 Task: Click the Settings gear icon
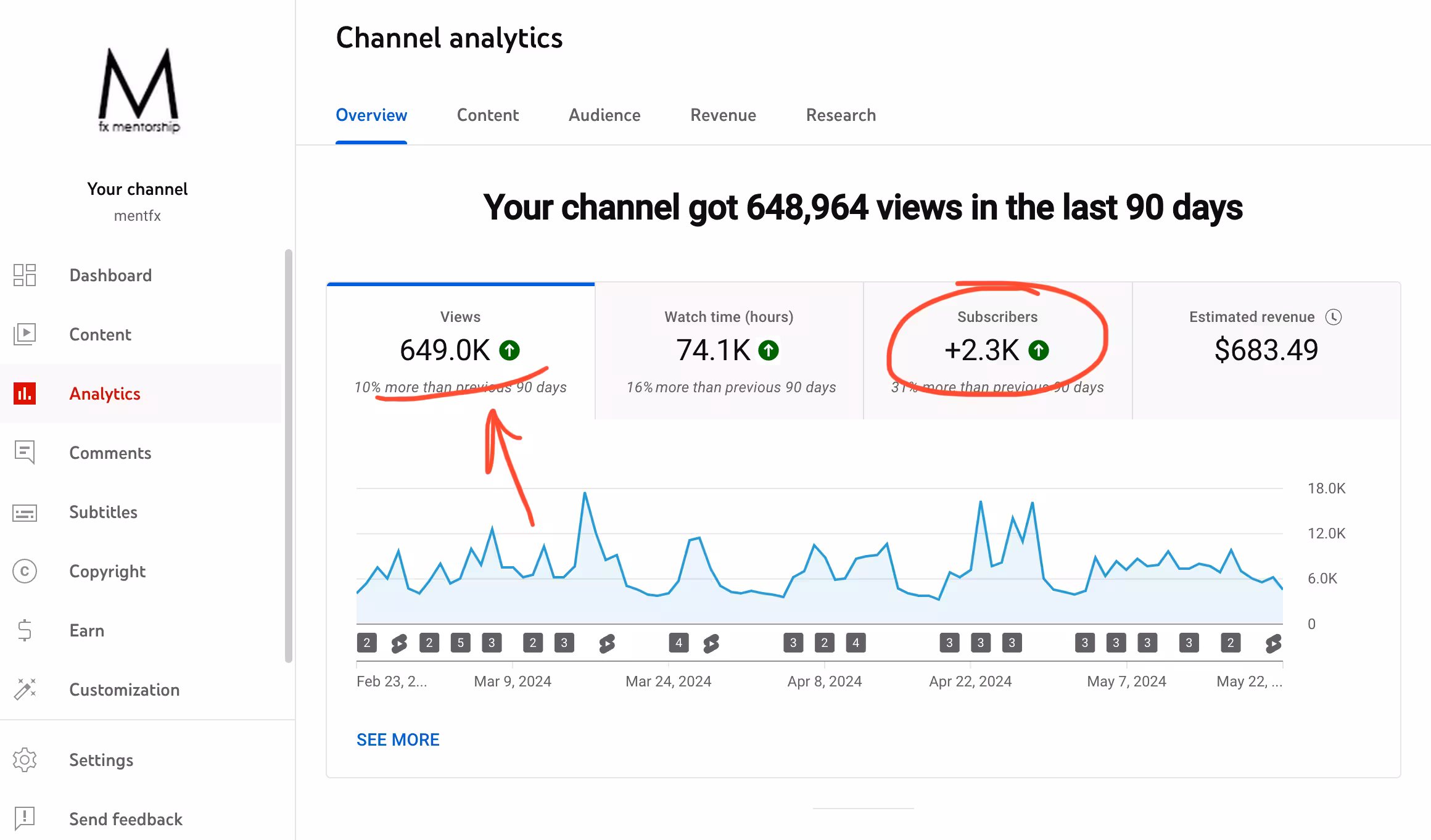tap(25, 760)
